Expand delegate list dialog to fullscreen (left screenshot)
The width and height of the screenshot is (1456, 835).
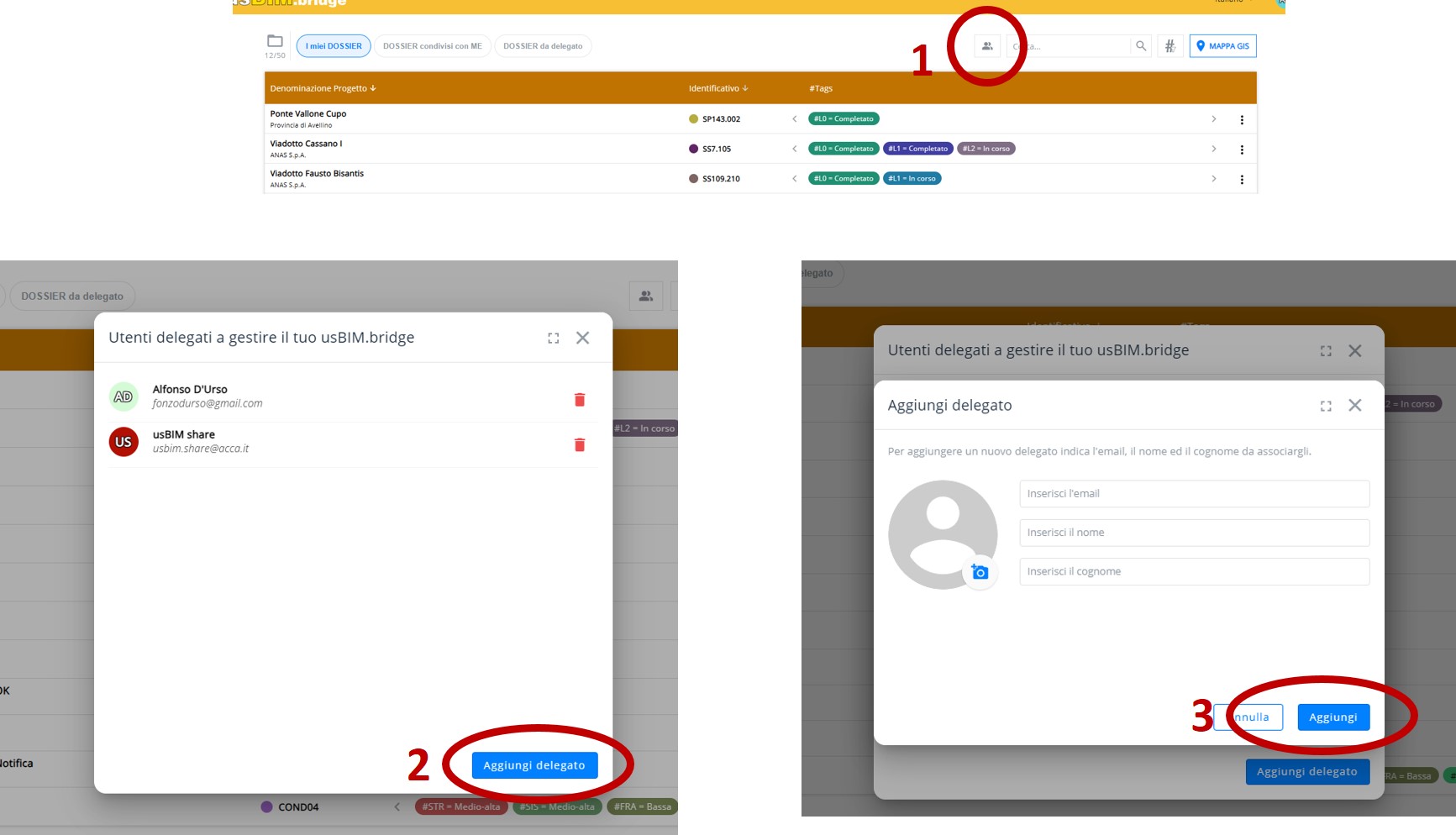(x=553, y=338)
